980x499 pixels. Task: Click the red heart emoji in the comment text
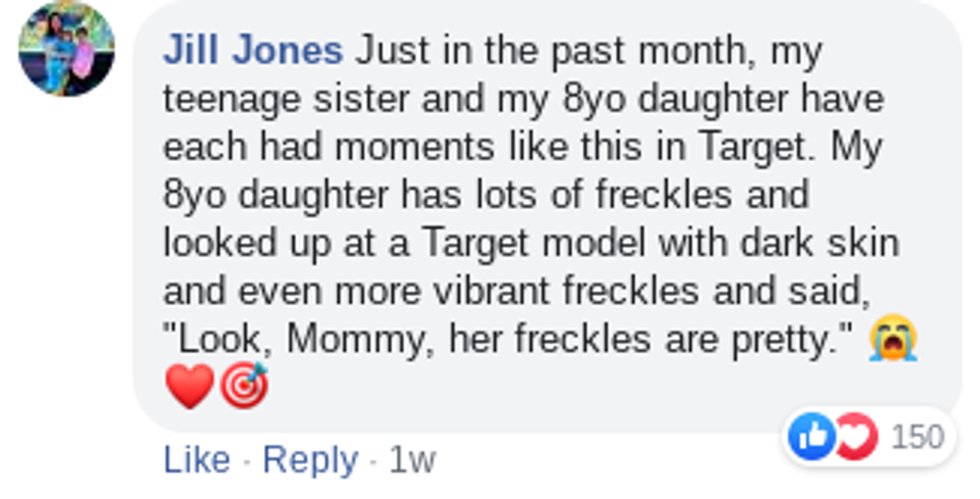pyautogui.click(x=189, y=387)
